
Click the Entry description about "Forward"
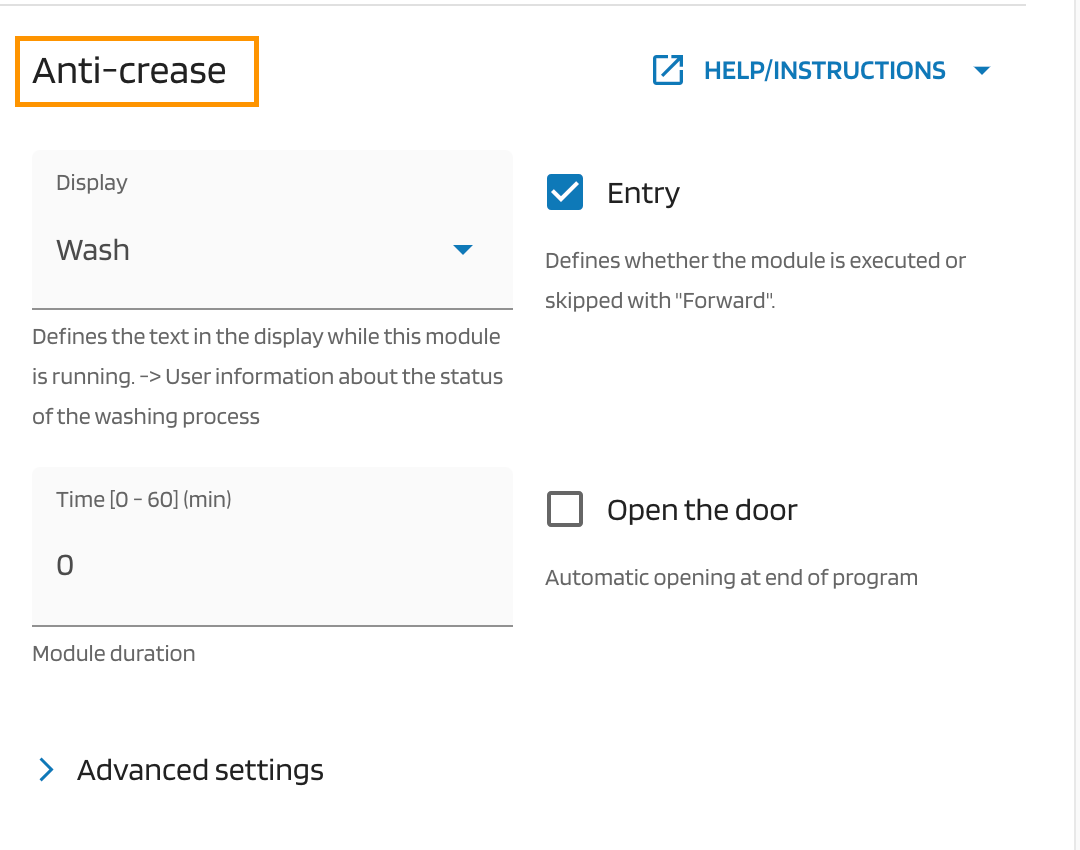[x=755, y=280]
